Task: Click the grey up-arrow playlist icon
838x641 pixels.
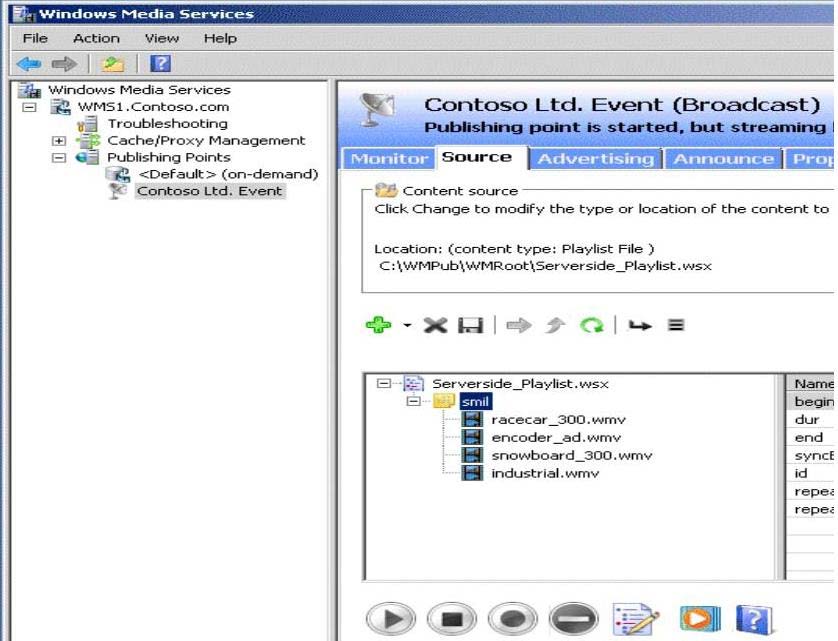Action: (555, 325)
